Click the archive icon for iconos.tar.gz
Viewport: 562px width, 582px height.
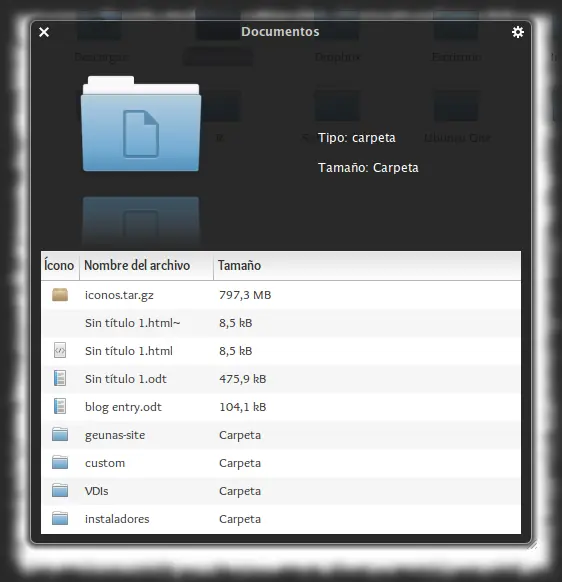click(x=60, y=295)
